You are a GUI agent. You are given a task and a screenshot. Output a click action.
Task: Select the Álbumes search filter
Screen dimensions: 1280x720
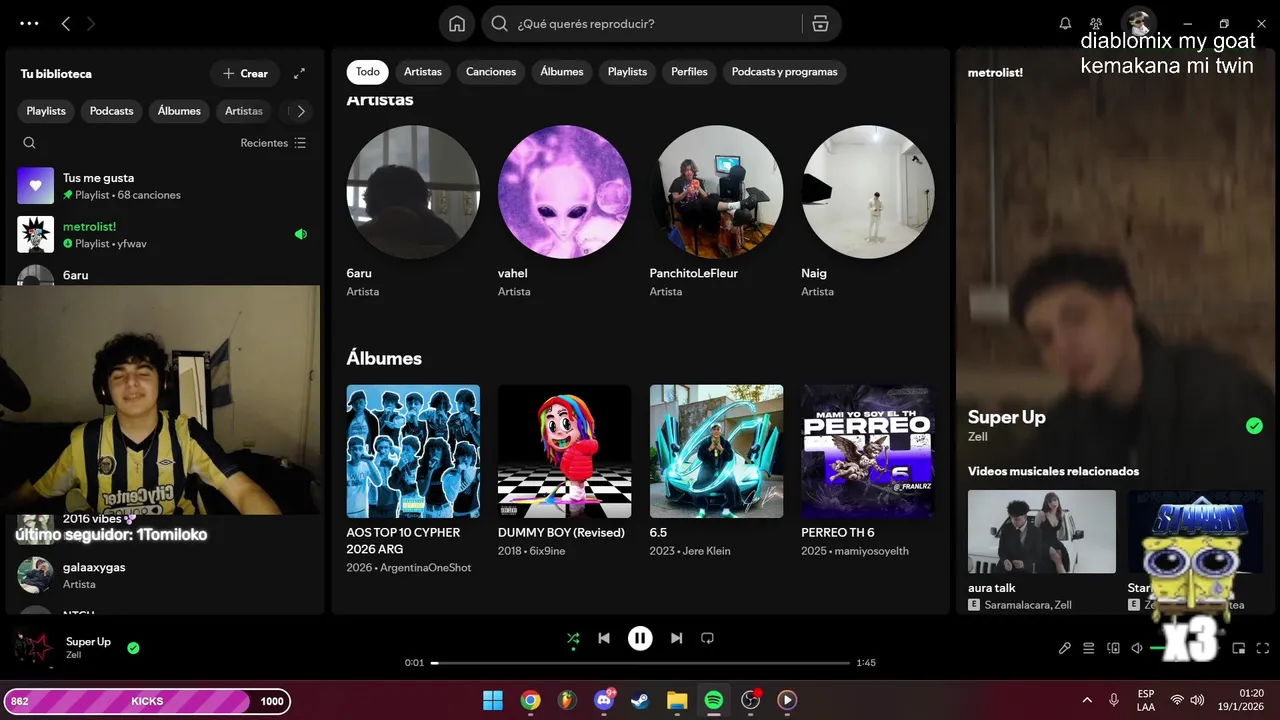point(562,72)
